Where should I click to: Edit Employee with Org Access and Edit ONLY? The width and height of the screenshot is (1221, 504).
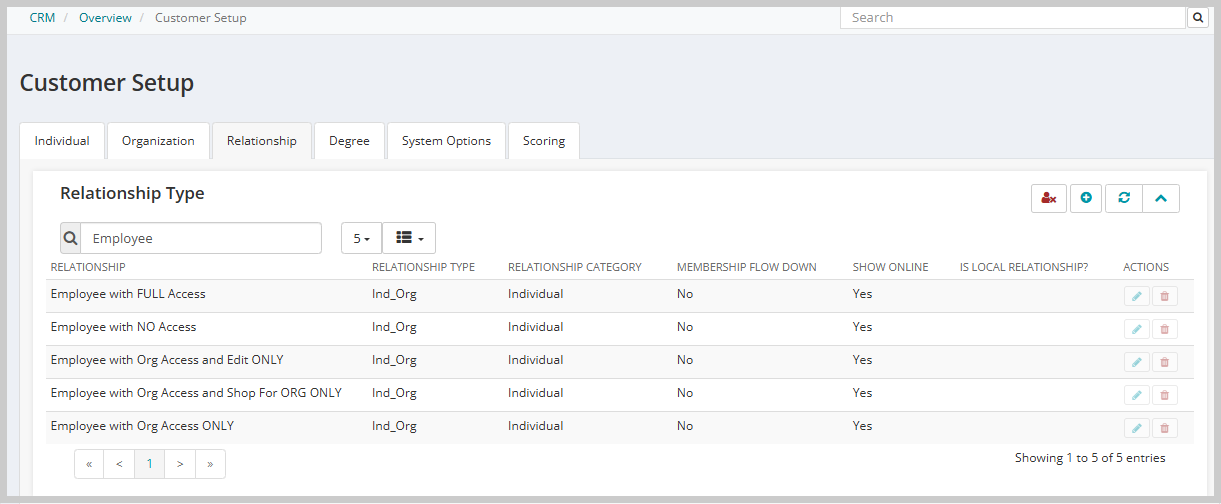1136,362
